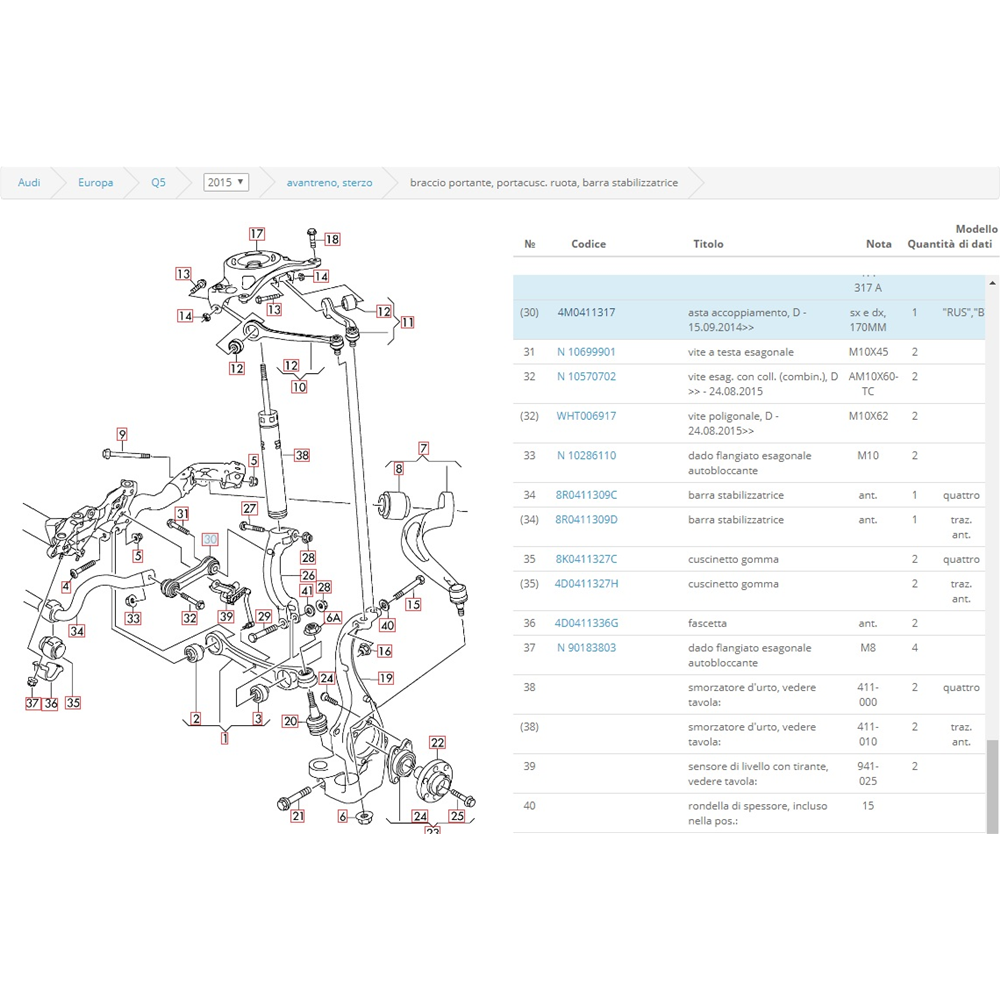Click the title 'fascetta' in row 36
Image resolution: width=1000 pixels, height=1000 pixels.
(707, 623)
